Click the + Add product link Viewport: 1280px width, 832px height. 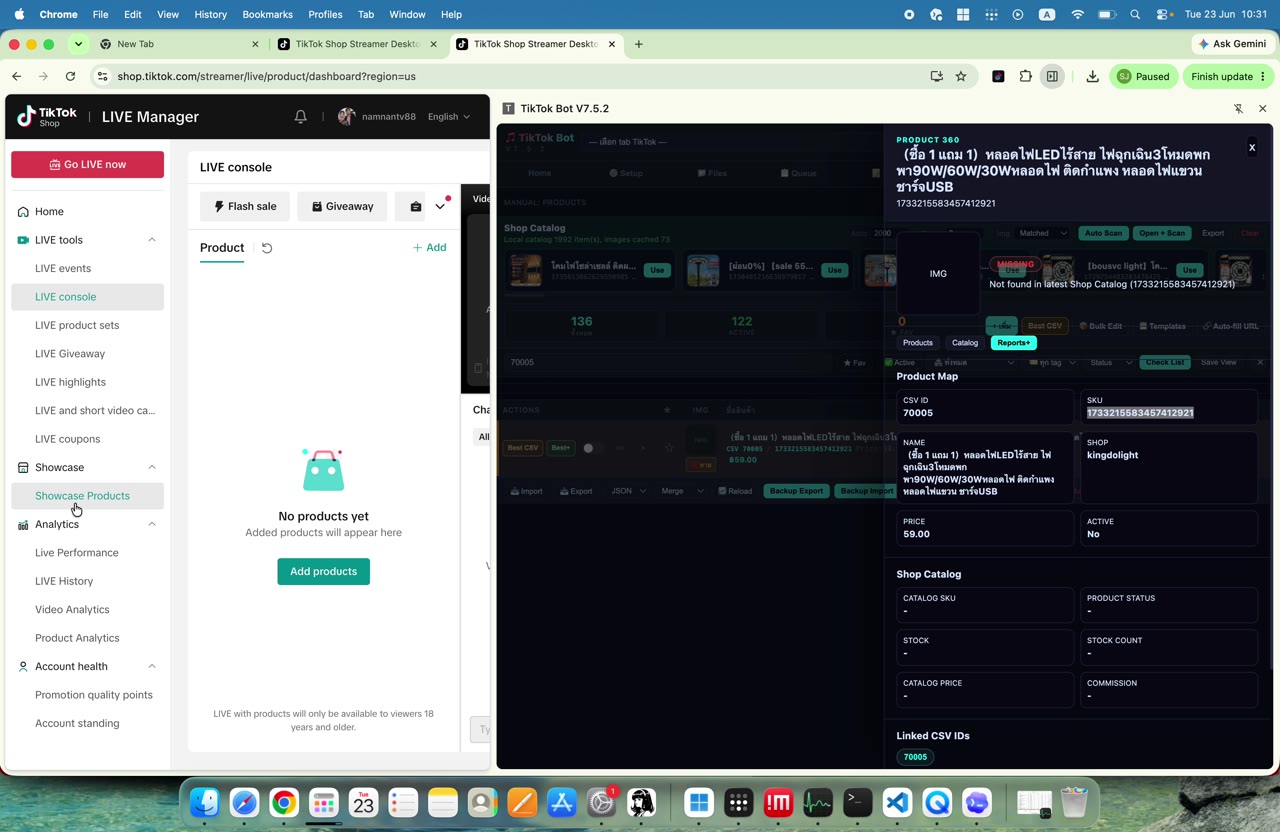tap(430, 248)
